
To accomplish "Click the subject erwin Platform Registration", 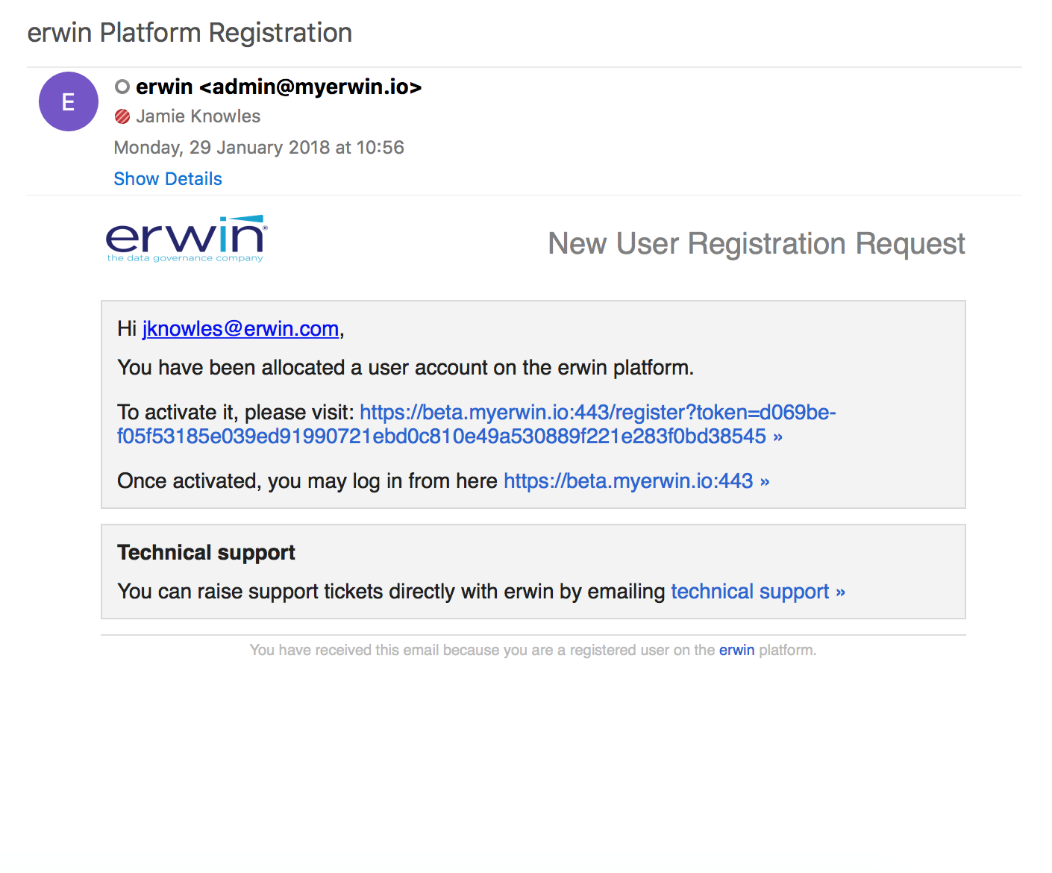I will coord(190,33).
